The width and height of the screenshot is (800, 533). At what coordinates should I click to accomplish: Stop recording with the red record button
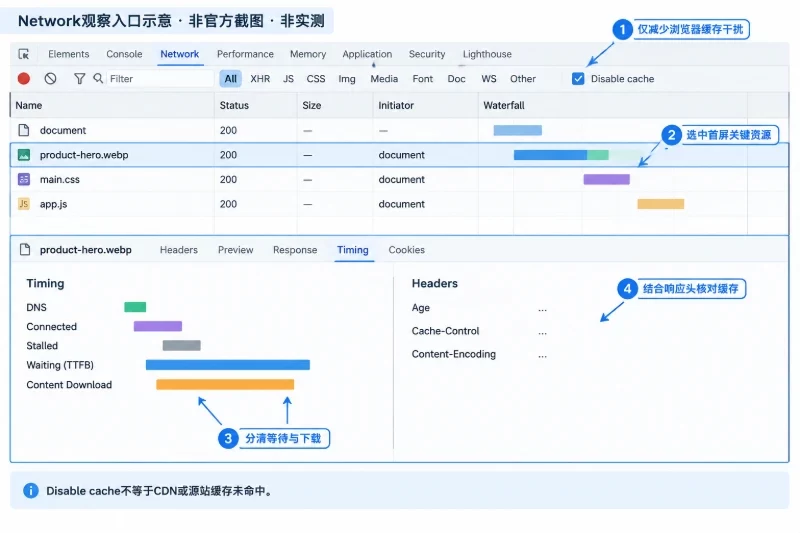[23, 79]
